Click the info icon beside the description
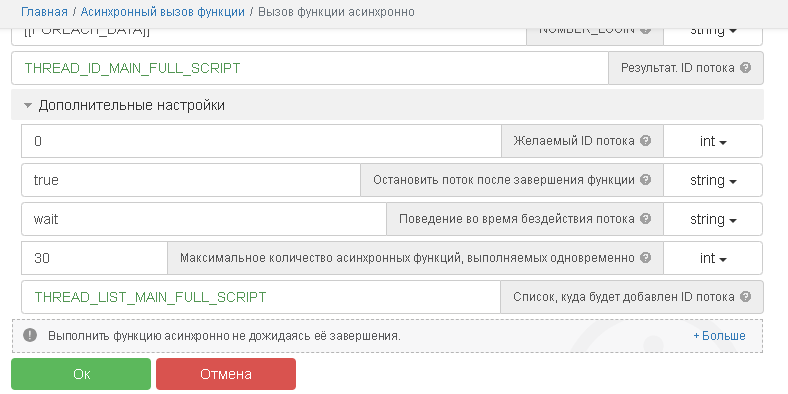Image resolution: width=788 pixels, height=394 pixels. [x=30, y=335]
